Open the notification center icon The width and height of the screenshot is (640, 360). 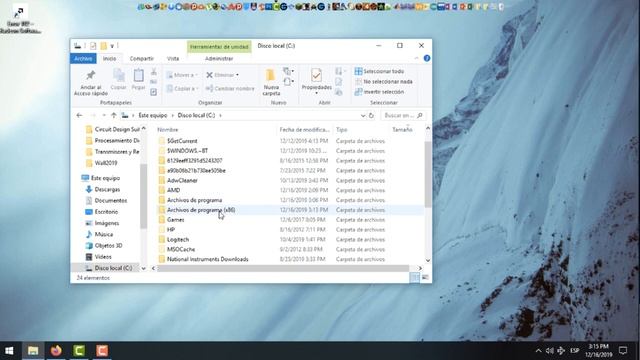(623, 351)
